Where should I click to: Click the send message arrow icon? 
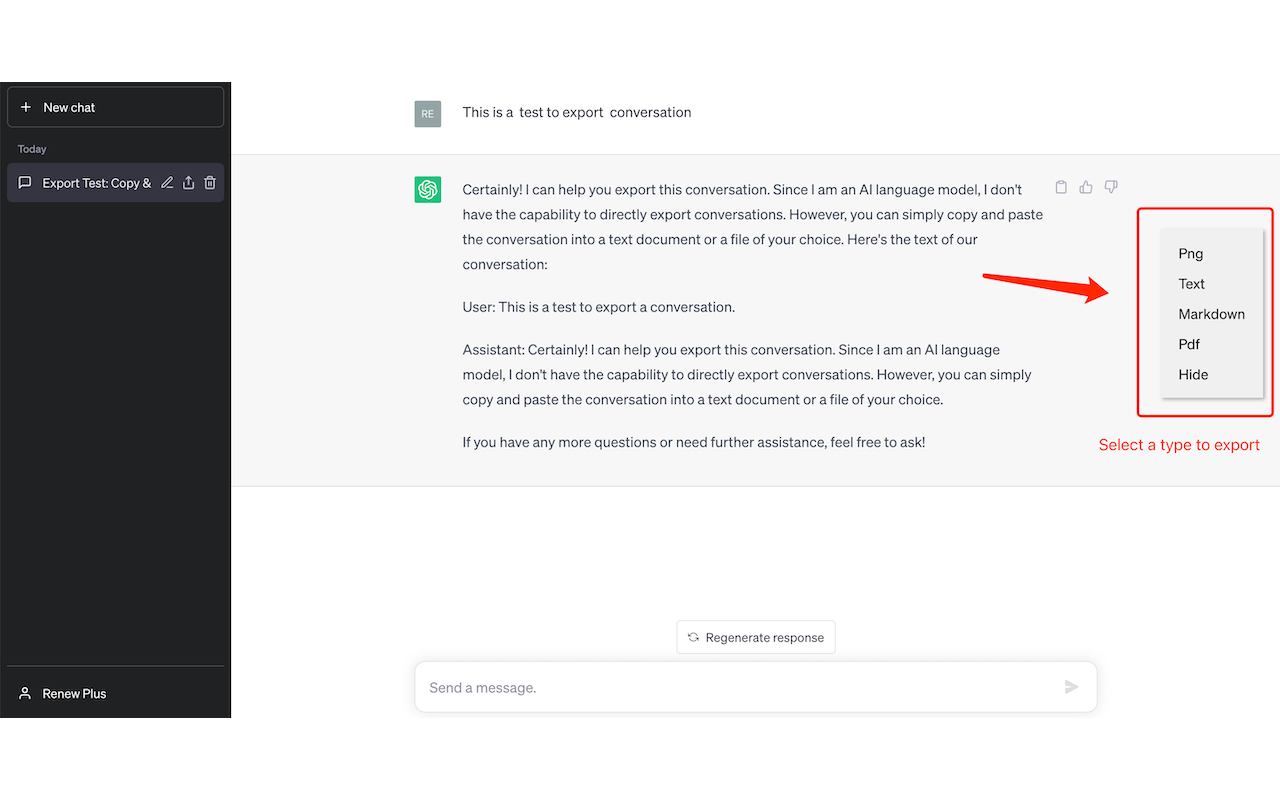point(1071,687)
